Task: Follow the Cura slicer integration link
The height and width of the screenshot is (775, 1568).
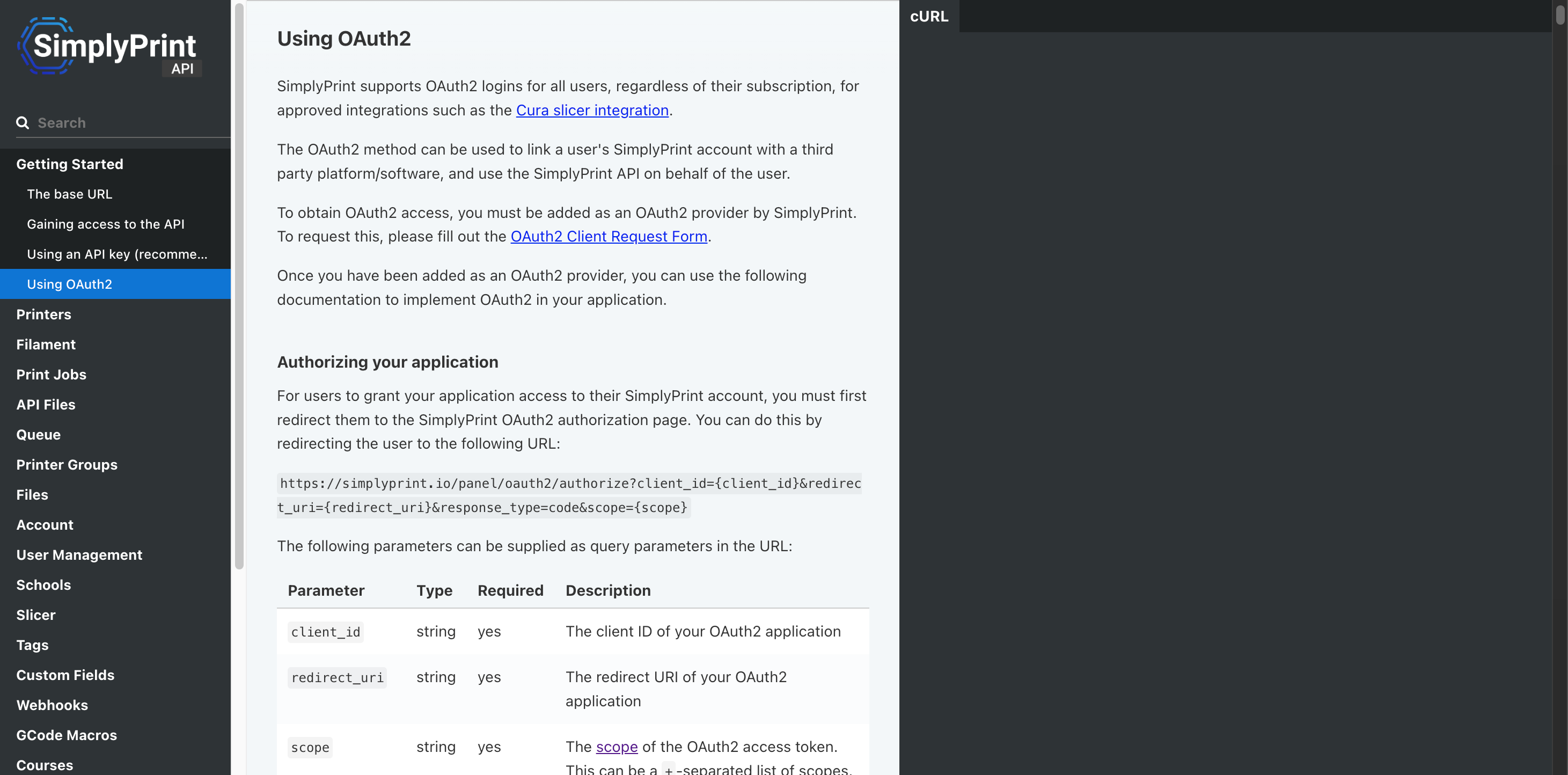Action: tap(592, 110)
